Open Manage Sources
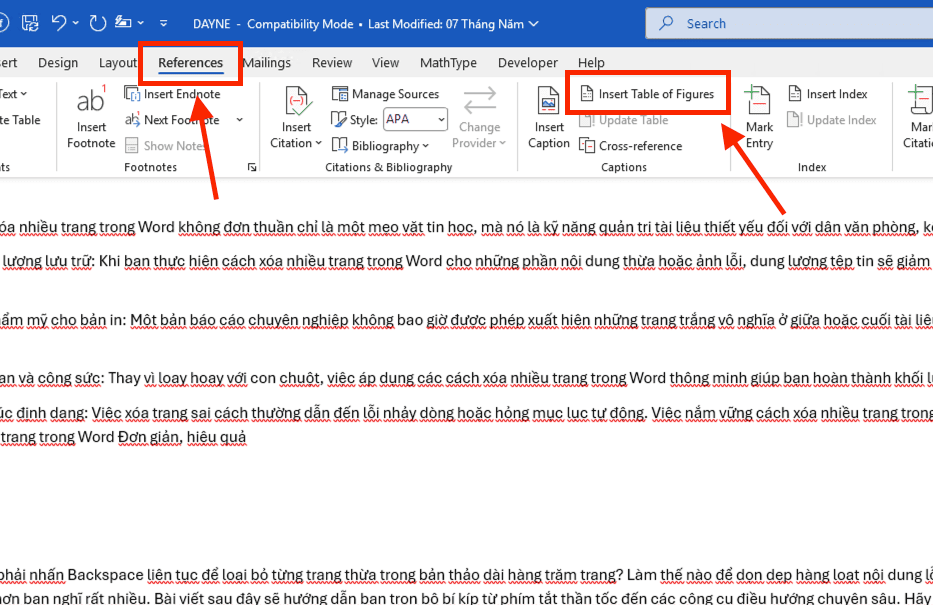The image size is (933, 605). click(x=385, y=94)
